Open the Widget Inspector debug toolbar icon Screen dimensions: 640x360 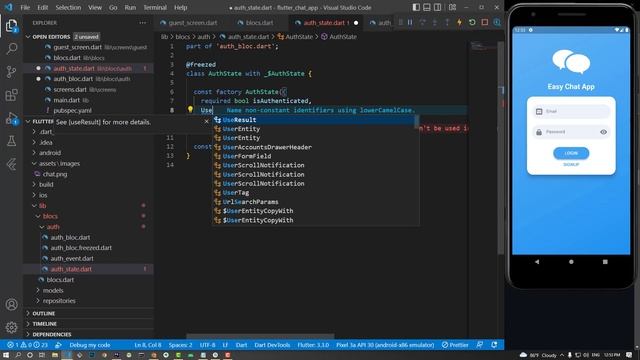[497, 22]
